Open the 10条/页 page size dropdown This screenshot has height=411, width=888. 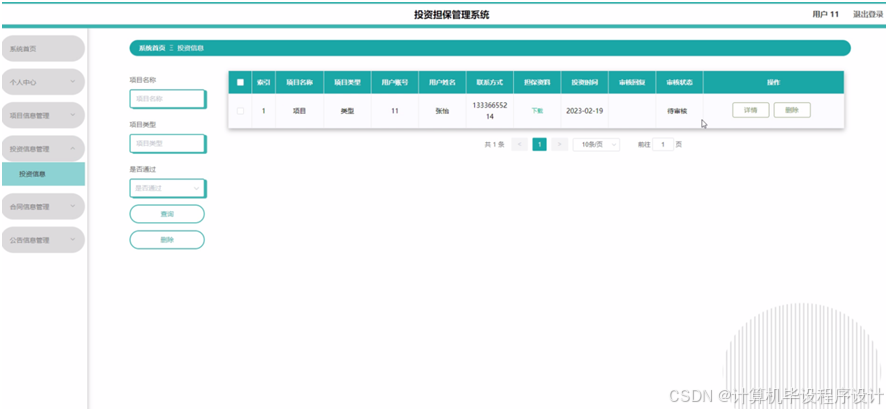(596, 144)
